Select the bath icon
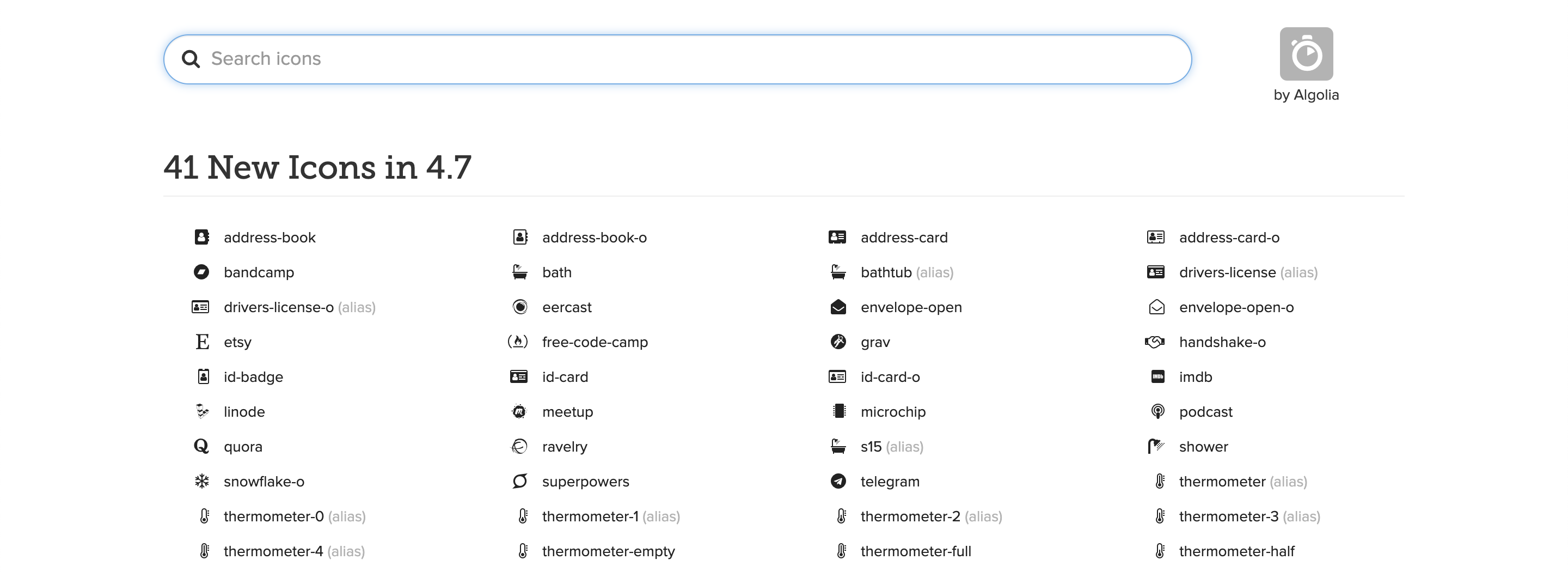The width and height of the screenshot is (1568, 572). coord(520,272)
